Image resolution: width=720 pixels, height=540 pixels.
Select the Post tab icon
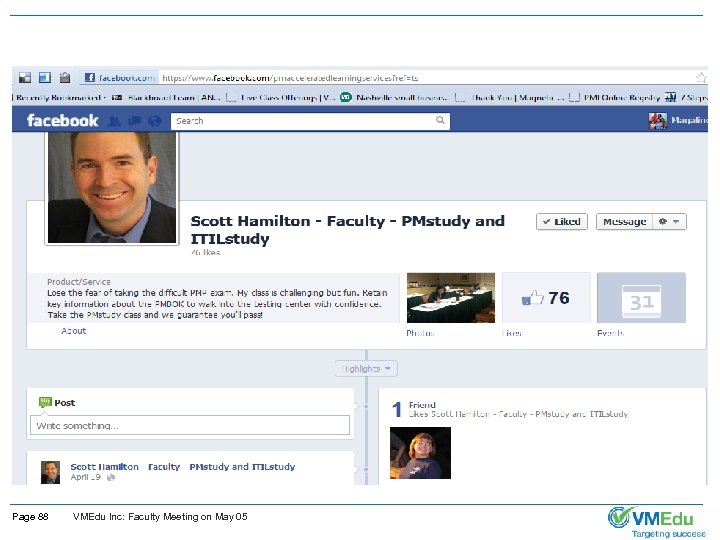45,402
